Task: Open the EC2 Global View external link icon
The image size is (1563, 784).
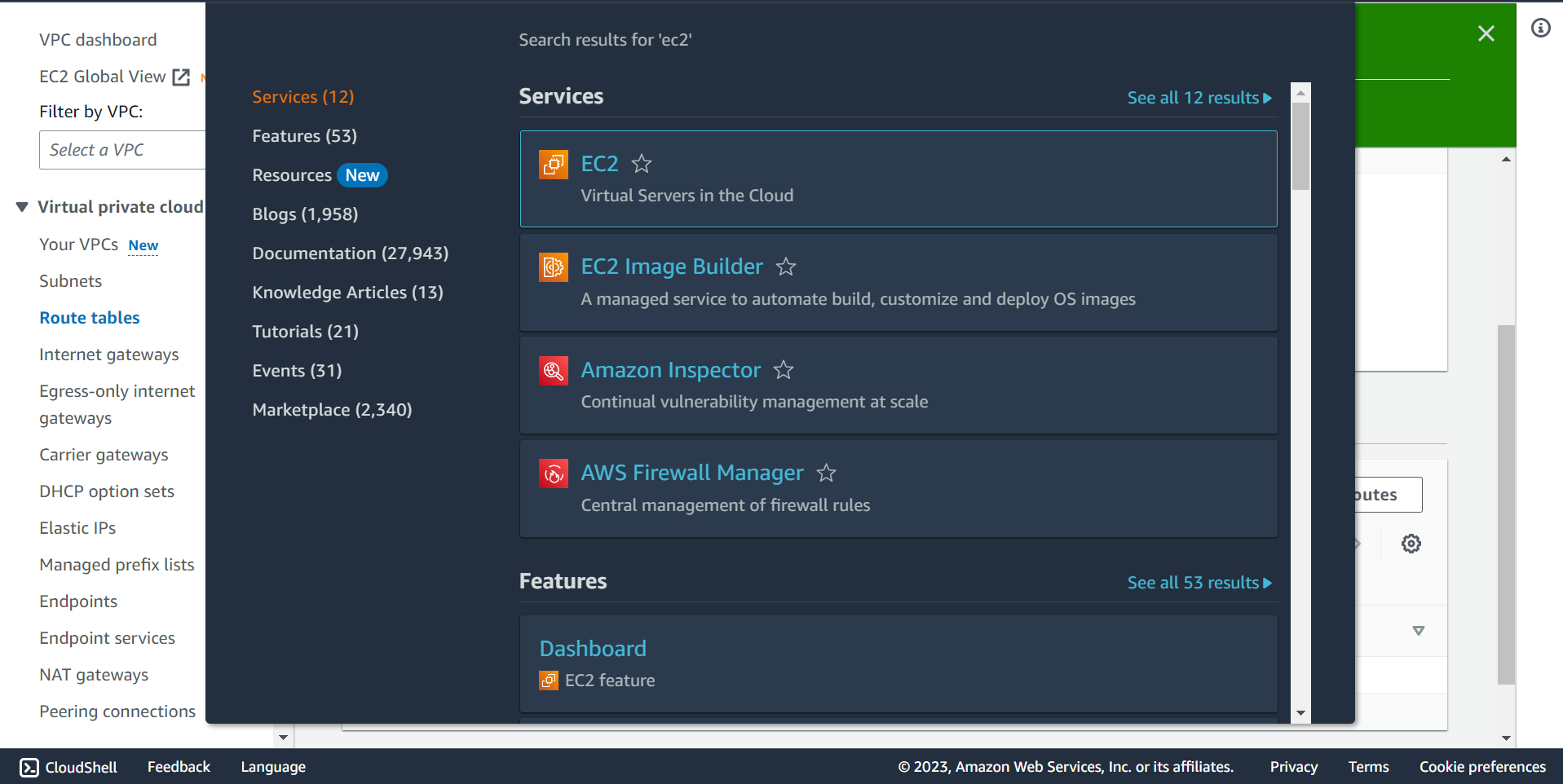Action: pyautogui.click(x=181, y=77)
